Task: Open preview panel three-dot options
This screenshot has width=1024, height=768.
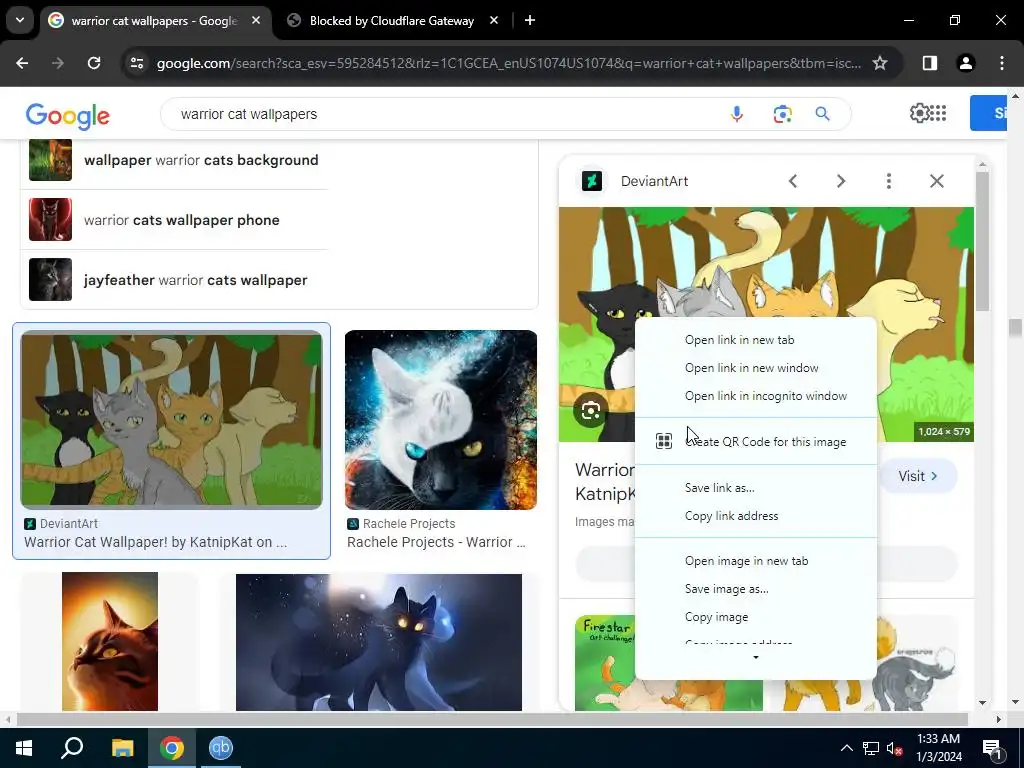Action: point(889,181)
